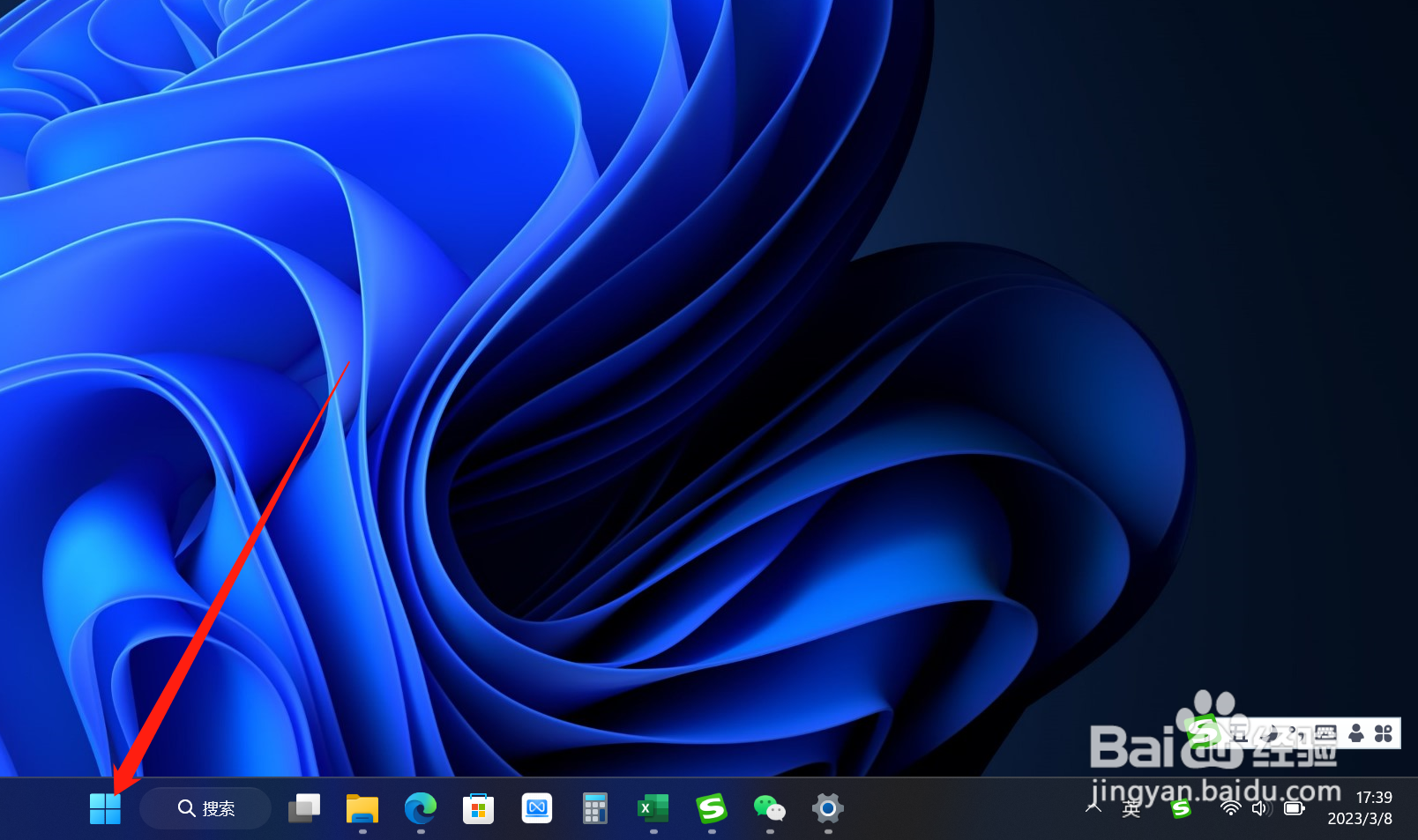Open soft keyboard from IME bar

pos(1326,732)
